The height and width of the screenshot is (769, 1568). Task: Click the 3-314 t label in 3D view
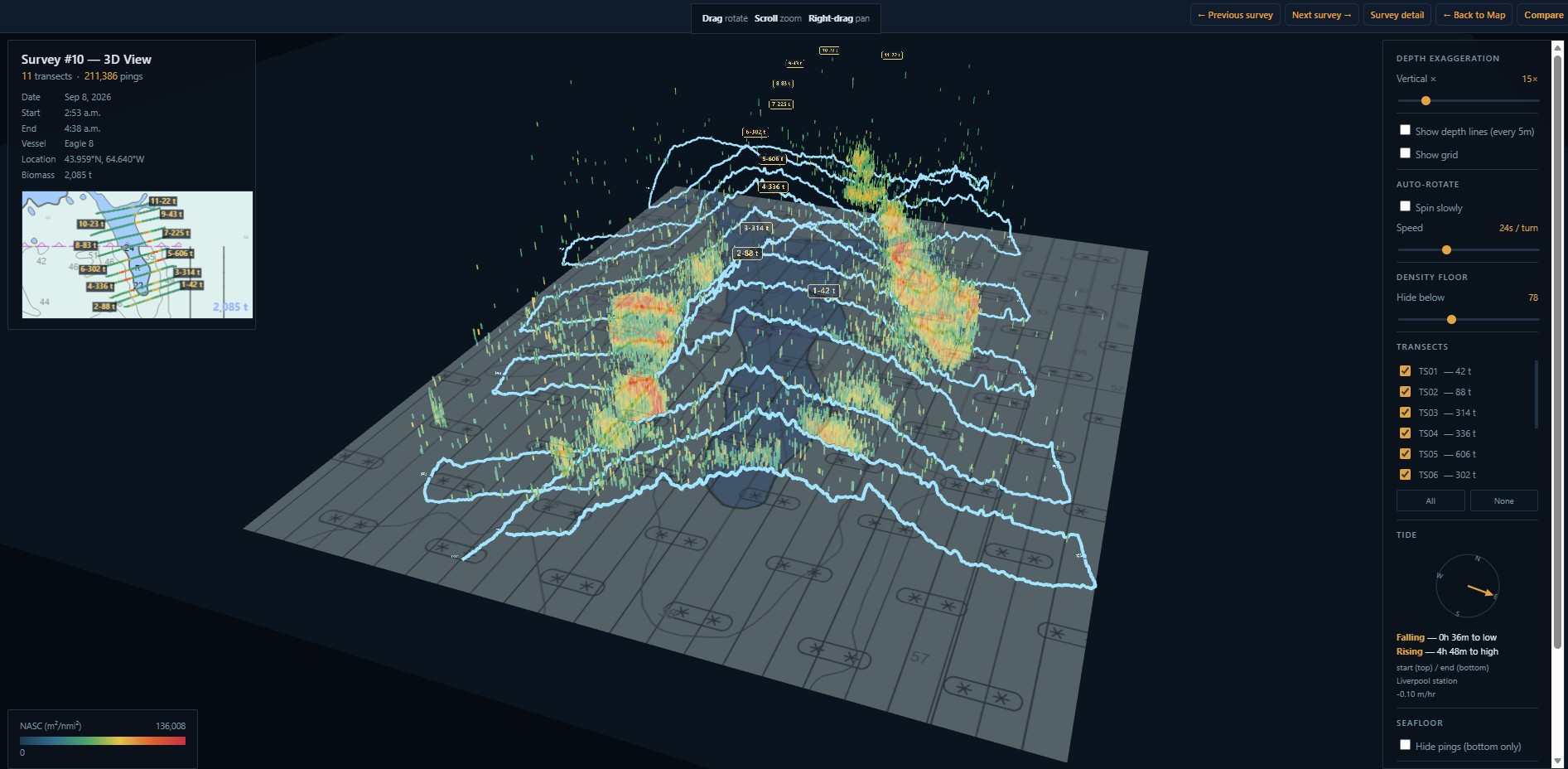click(756, 228)
